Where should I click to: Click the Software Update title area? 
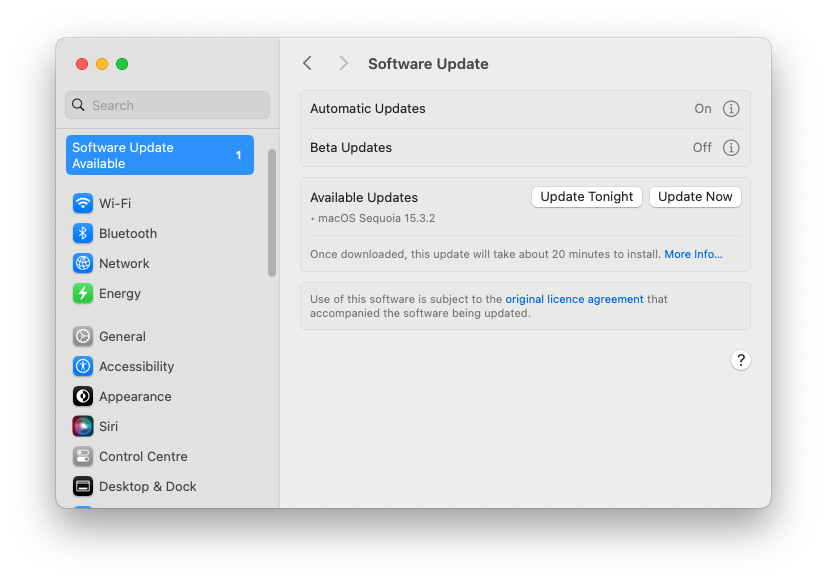coord(428,63)
